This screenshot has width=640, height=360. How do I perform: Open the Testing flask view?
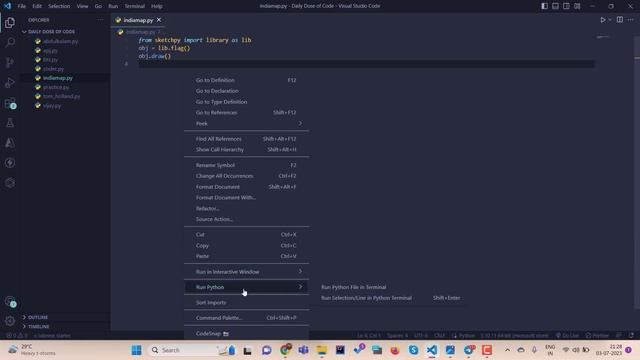tap(10, 123)
